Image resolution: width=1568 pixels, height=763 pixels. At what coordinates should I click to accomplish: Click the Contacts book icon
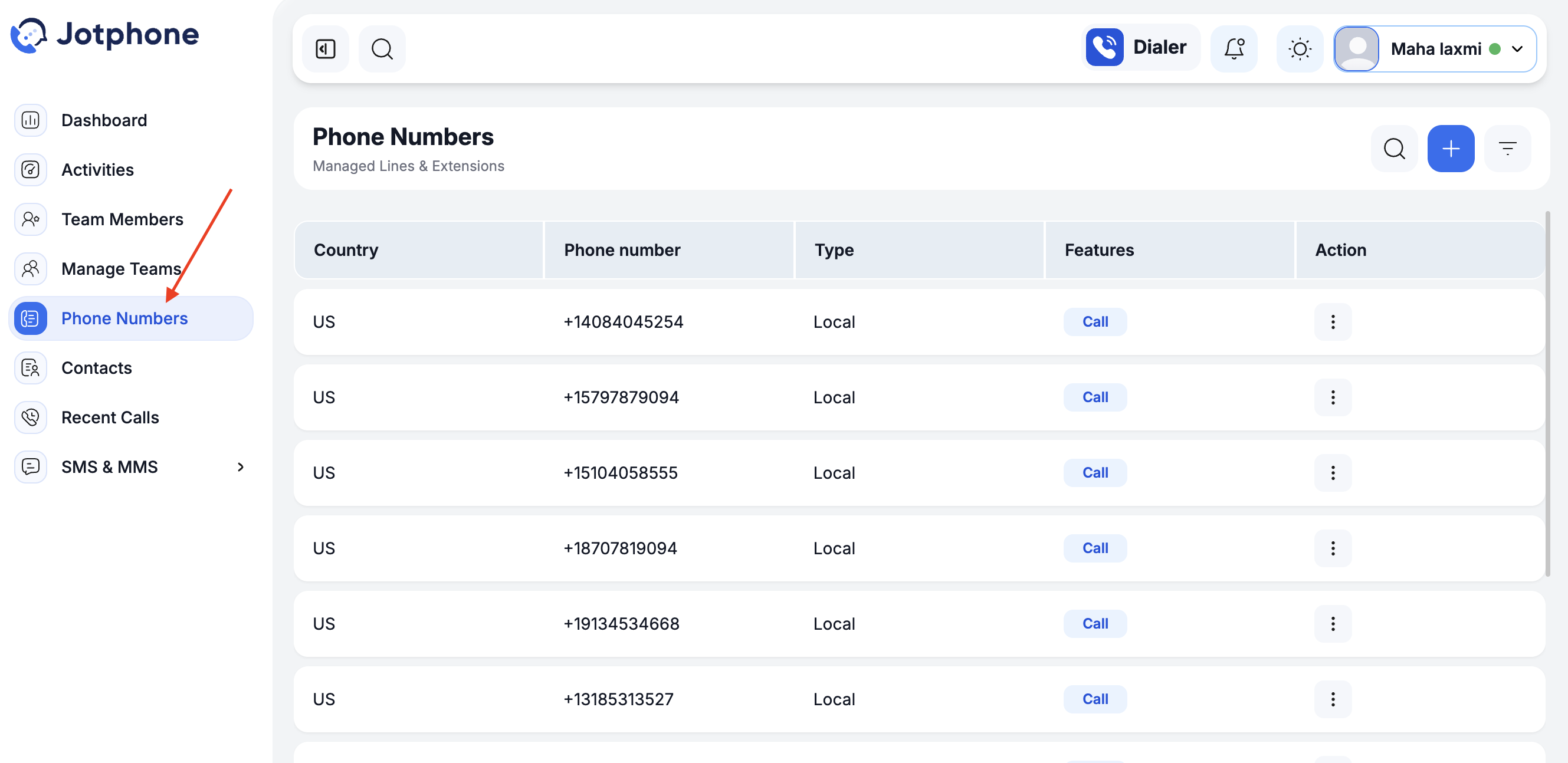coord(31,367)
